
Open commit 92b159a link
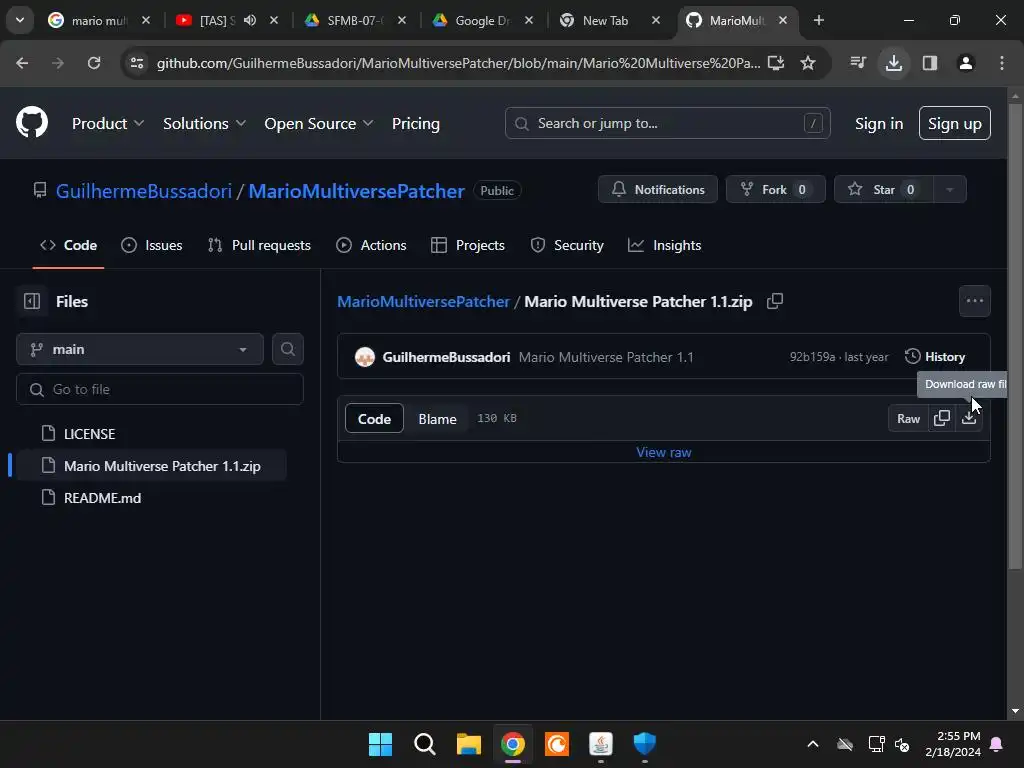click(812, 357)
